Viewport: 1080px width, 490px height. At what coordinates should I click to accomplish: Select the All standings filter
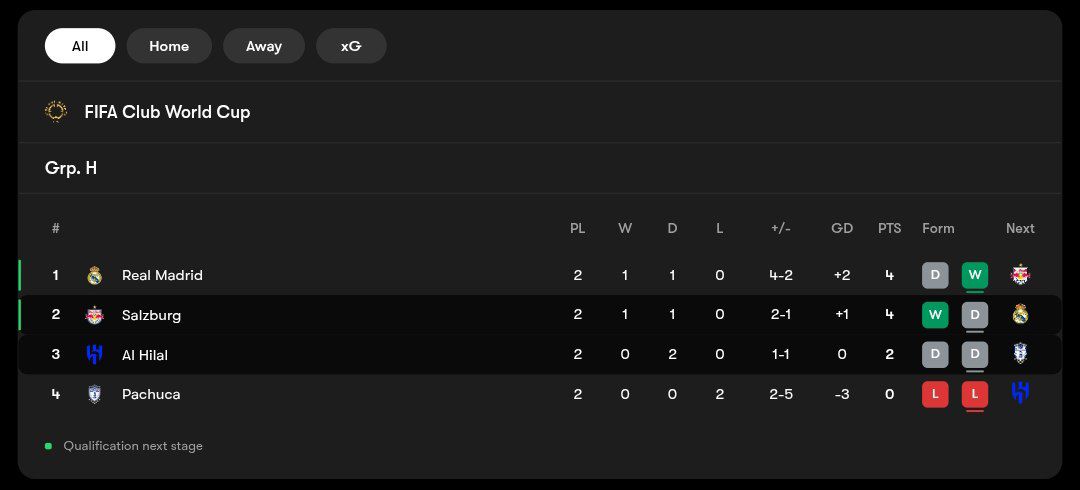(80, 46)
